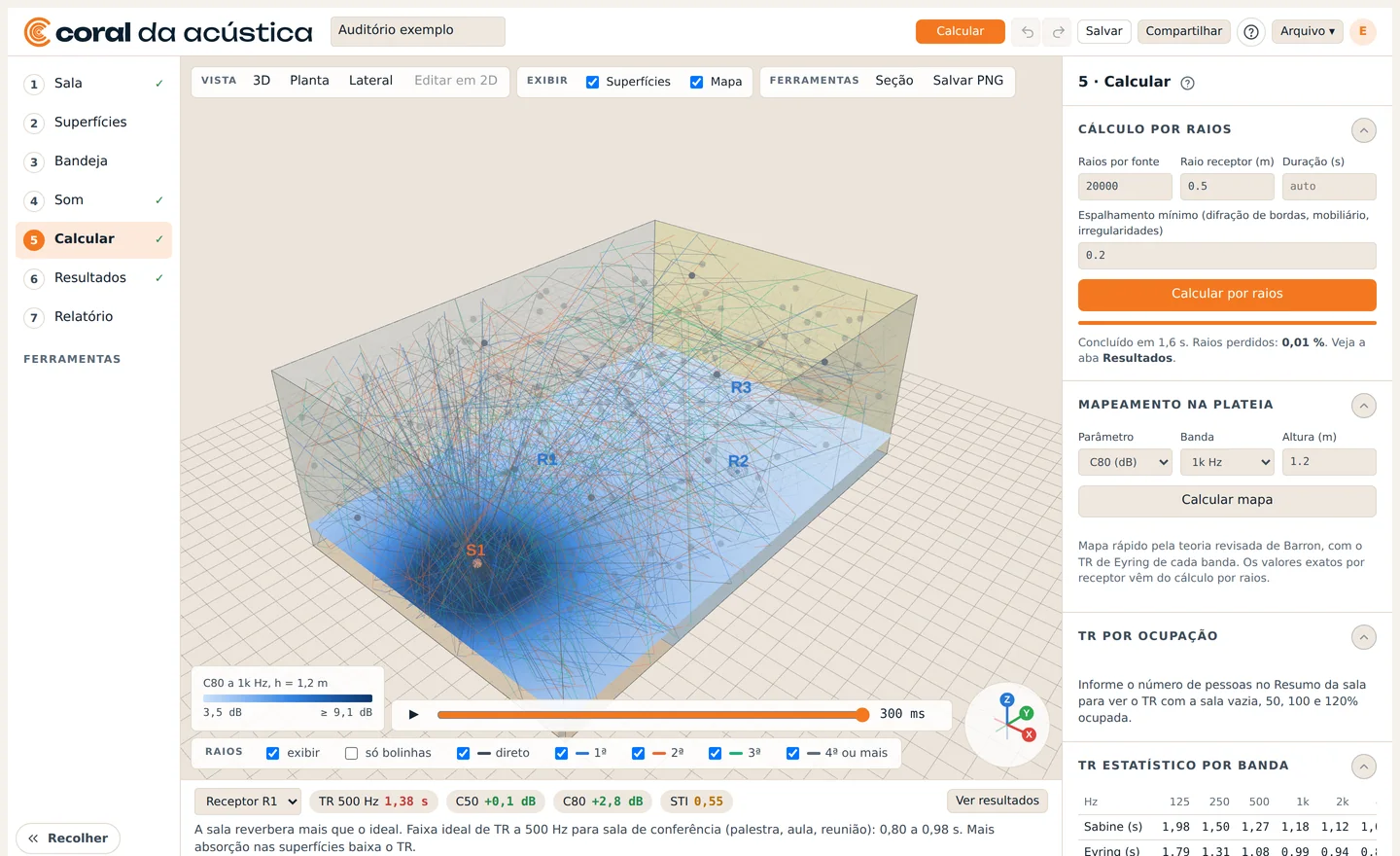
Task: Toggle 1ª order rays checkbox
Action: click(x=561, y=753)
